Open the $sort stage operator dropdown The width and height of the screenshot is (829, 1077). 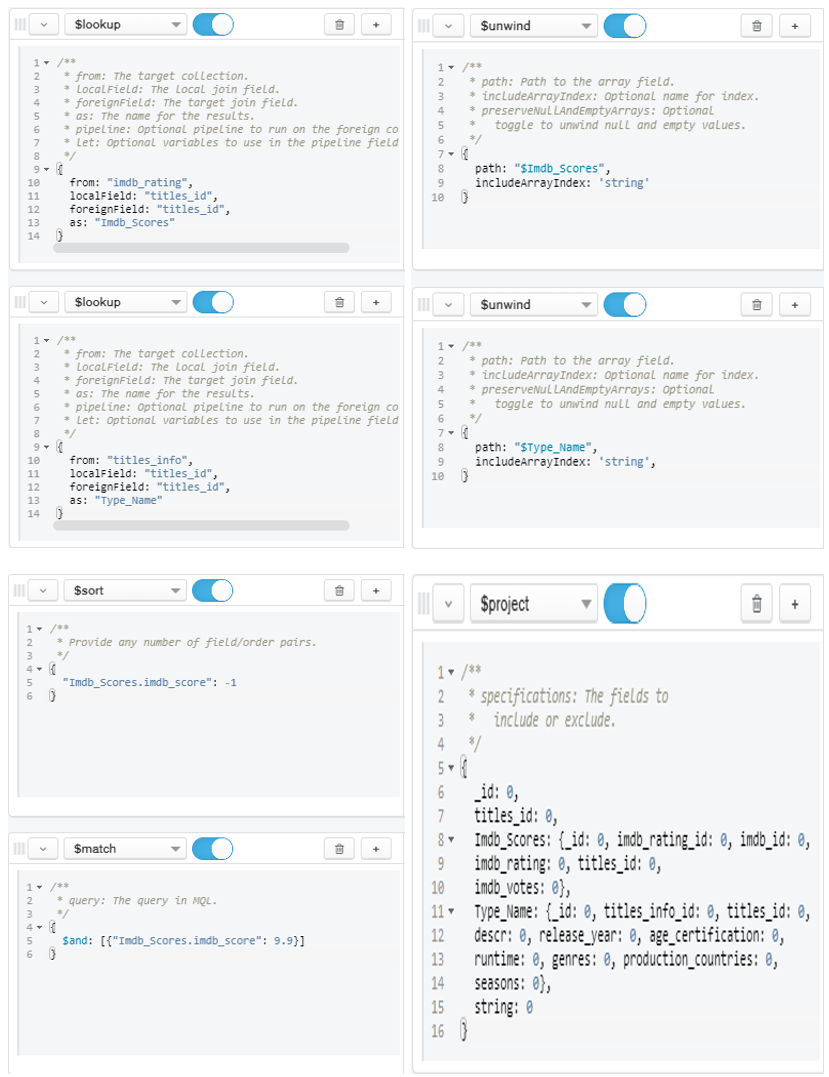pyautogui.click(x=126, y=591)
